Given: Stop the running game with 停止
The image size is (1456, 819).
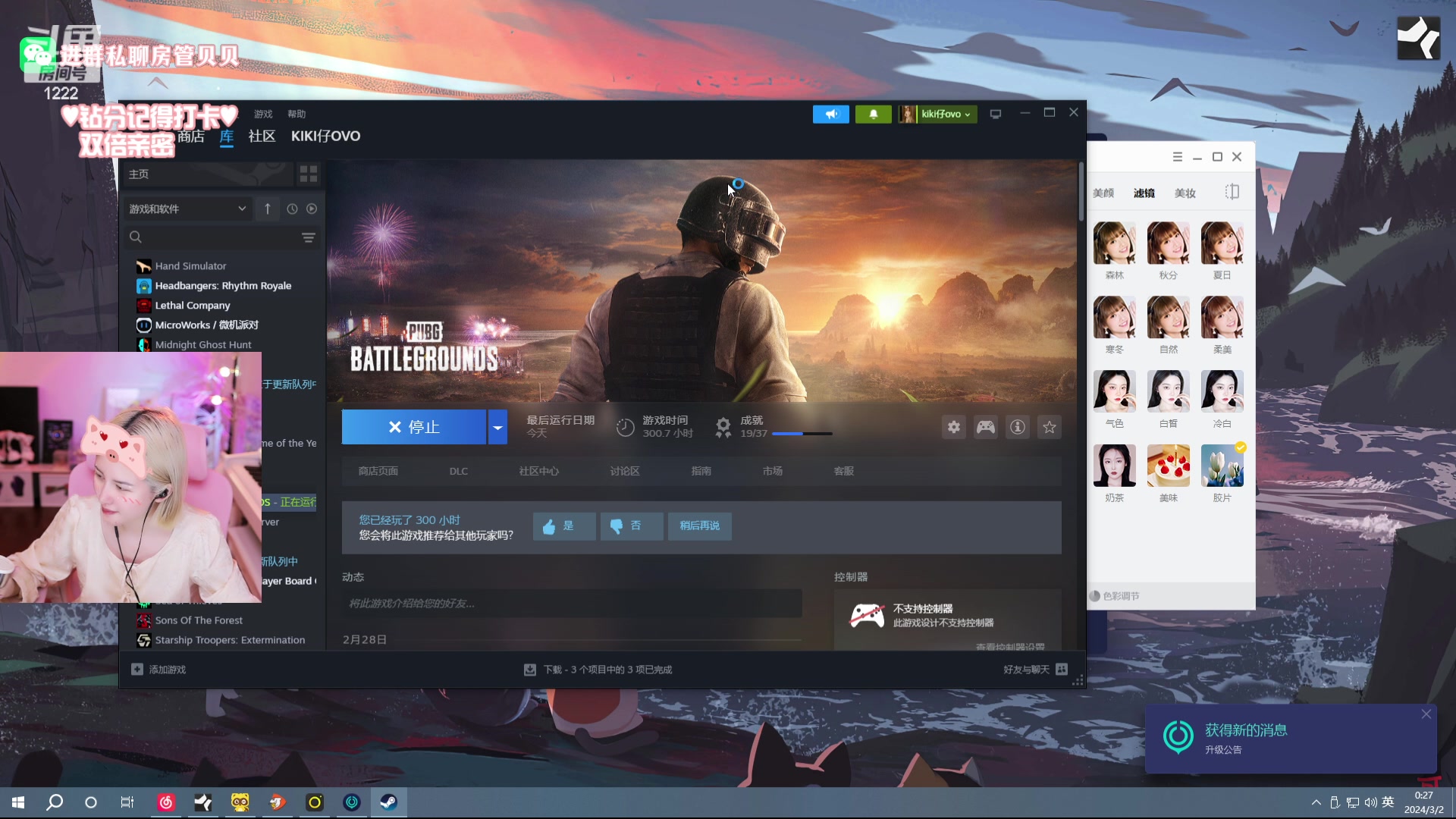Looking at the screenshot, I should (x=414, y=427).
